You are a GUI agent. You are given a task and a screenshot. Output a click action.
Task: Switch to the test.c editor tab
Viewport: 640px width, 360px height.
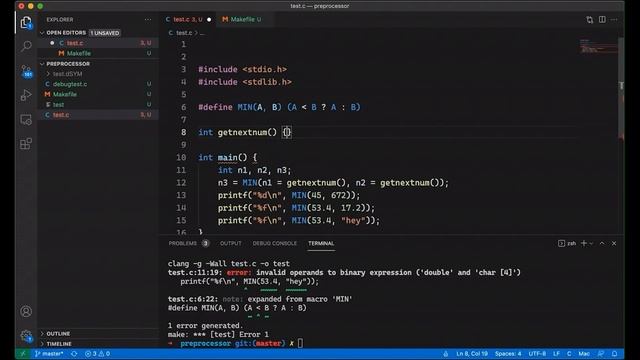pyautogui.click(x=188, y=20)
